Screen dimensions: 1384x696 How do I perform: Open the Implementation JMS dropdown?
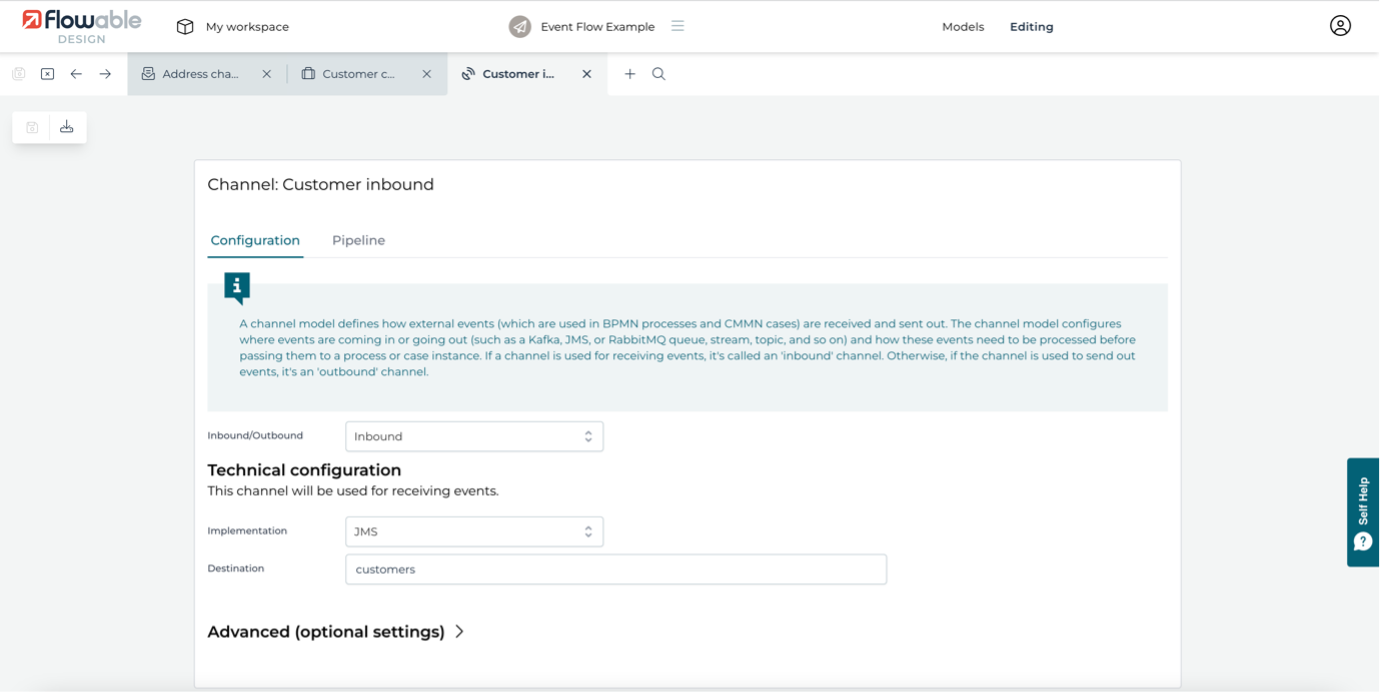click(474, 532)
